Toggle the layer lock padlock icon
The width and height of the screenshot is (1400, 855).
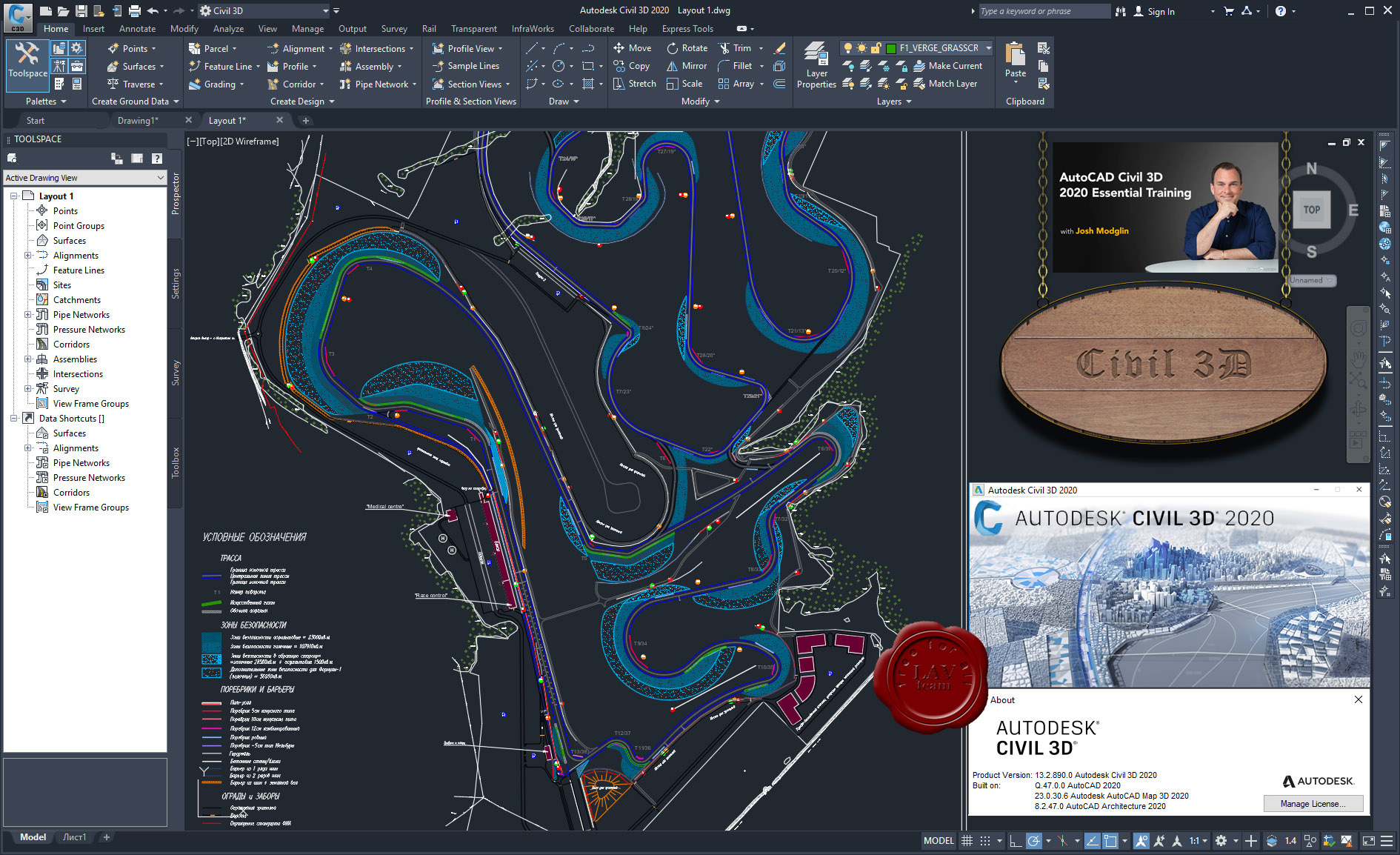coord(876,48)
